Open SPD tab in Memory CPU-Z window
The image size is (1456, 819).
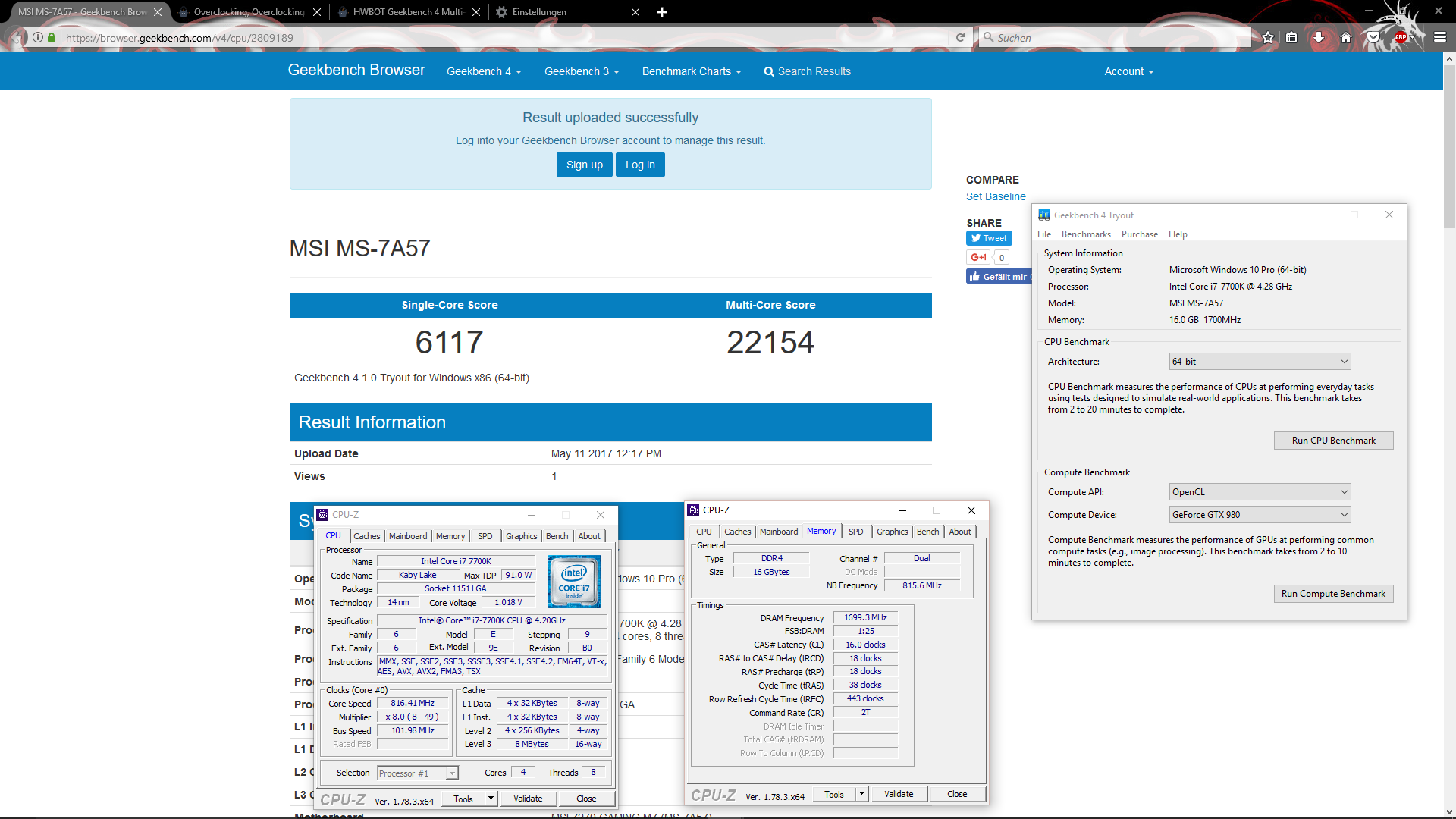(x=856, y=532)
